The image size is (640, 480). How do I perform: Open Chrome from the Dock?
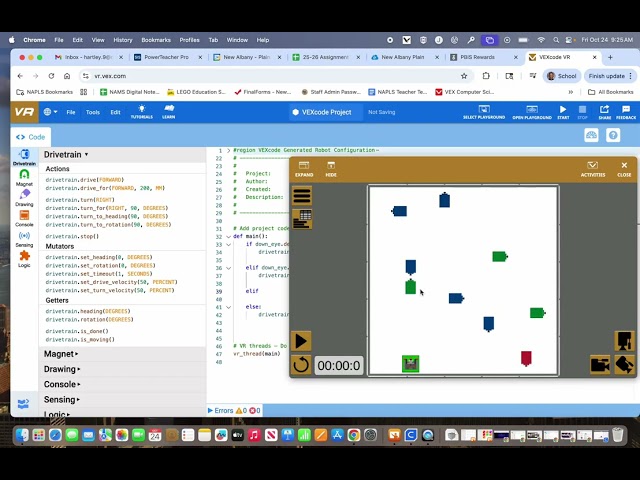tap(353, 435)
